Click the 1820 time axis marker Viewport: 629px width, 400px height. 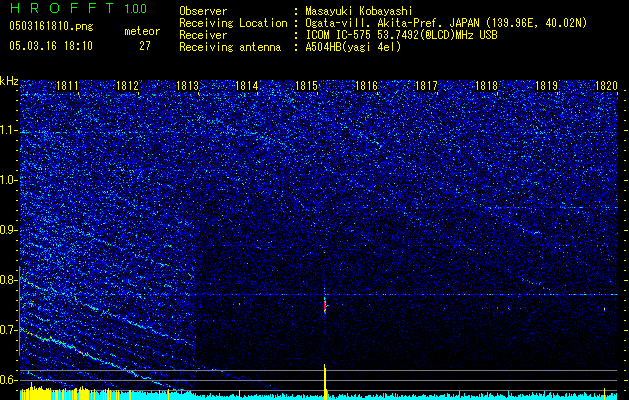coord(606,85)
